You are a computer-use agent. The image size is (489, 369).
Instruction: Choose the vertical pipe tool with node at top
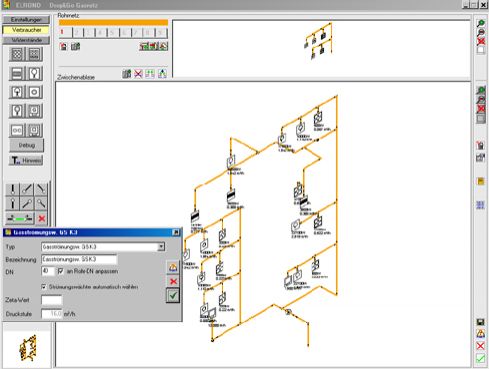pos(13,203)
